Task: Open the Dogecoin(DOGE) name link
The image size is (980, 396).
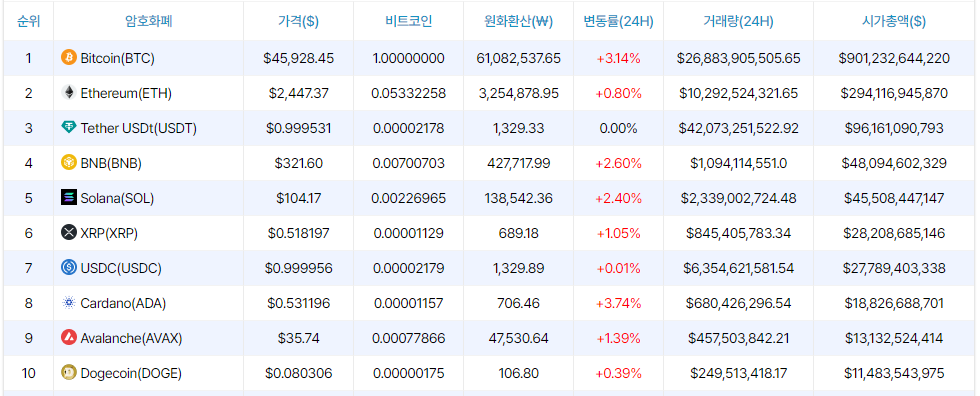Action: [131, 373]
